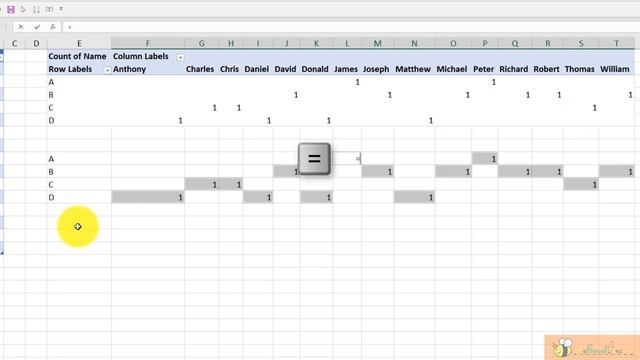Select the 'Joseph' column label
Image resolution: width=640 pixels, height=360 pixels.
376,69
